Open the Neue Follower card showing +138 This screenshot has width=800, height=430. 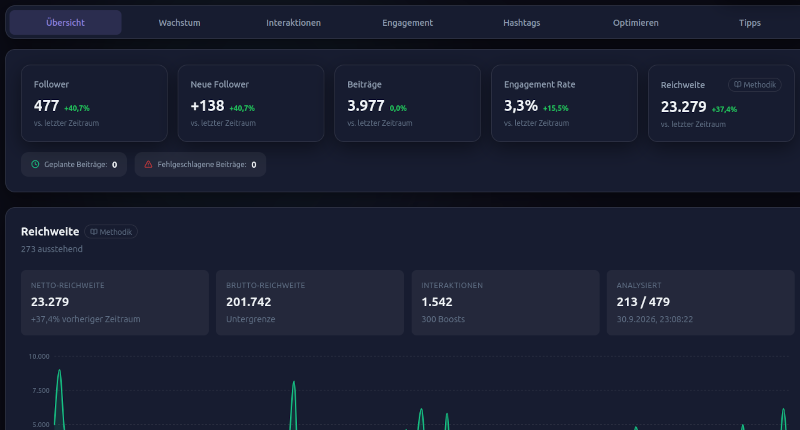tap(251, 103)
